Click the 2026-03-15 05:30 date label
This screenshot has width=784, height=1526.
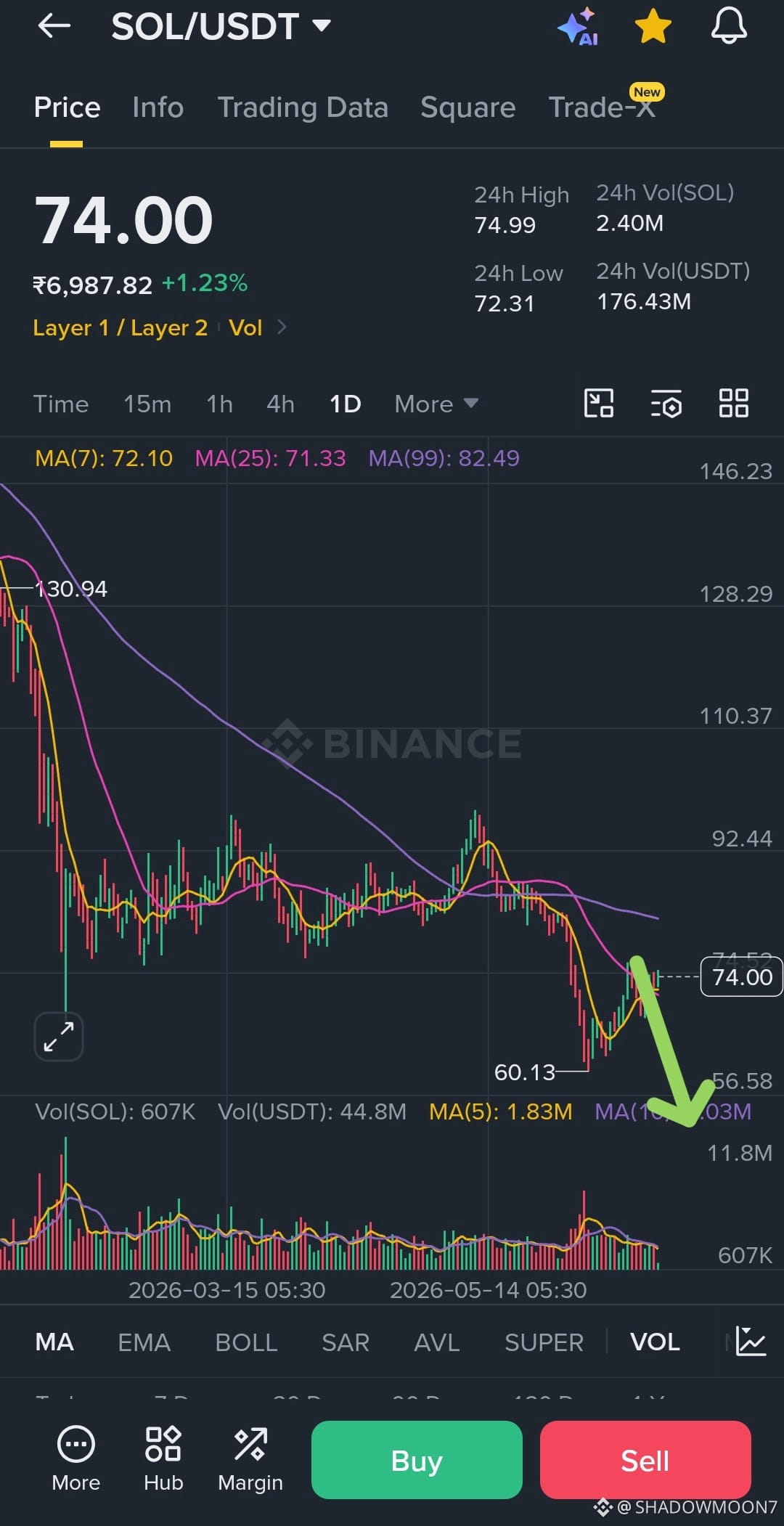(x=226, y=1290)
